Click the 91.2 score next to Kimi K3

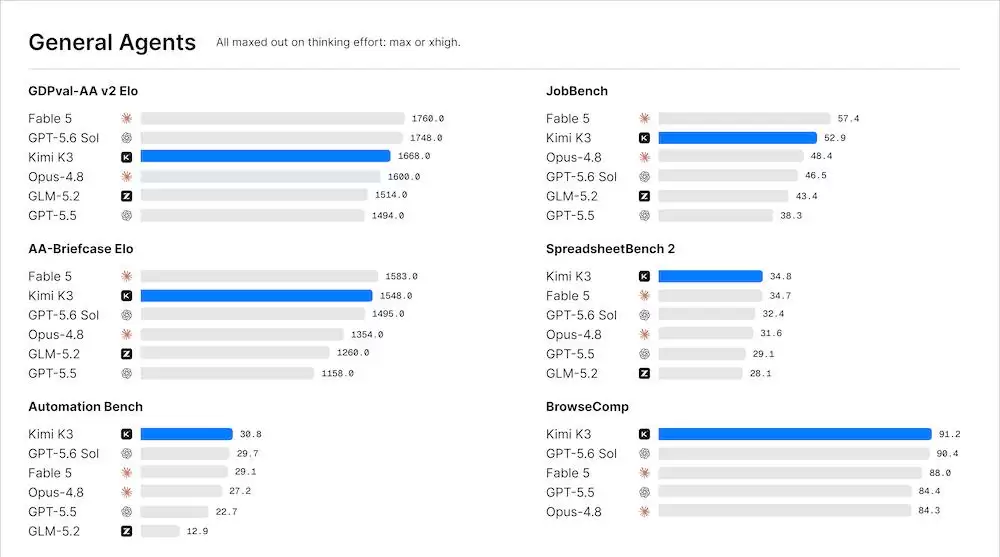pos(949,434)
